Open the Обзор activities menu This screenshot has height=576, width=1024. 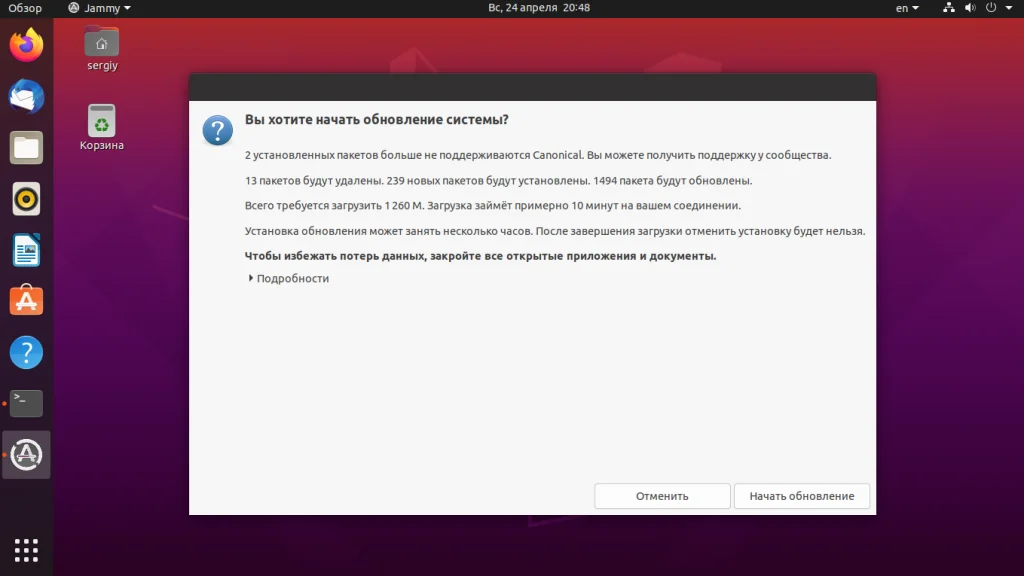[x=23, y=8]
